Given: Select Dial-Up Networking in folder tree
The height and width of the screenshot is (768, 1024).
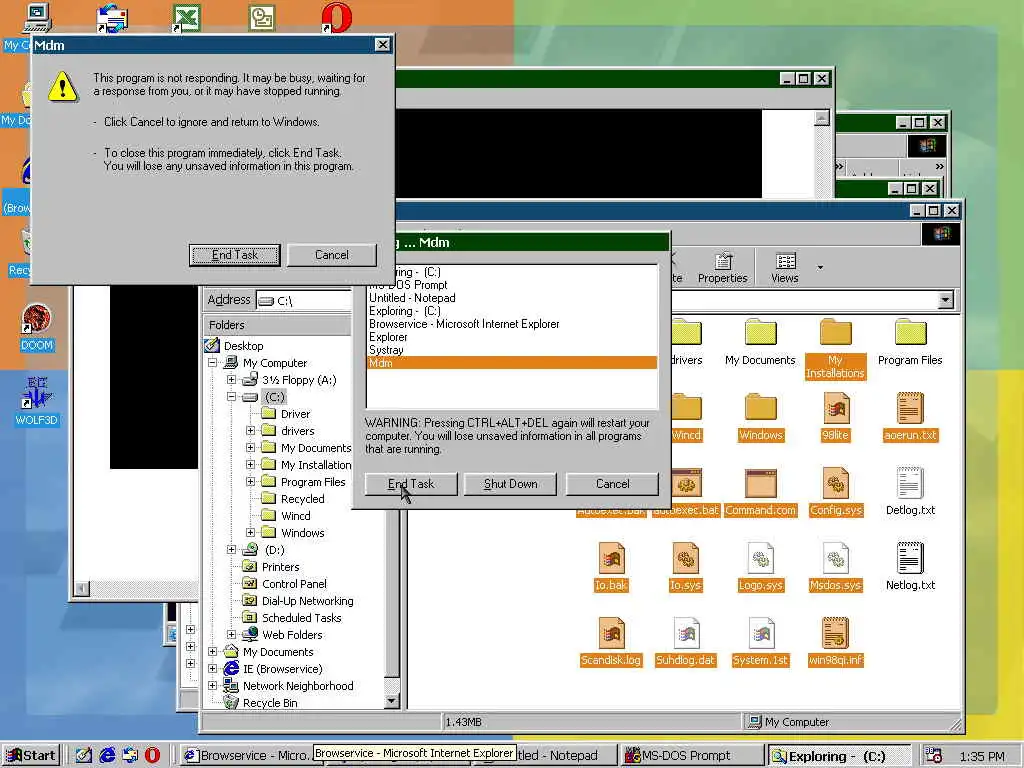Looking at the screenshot, I should click(308, 601).
